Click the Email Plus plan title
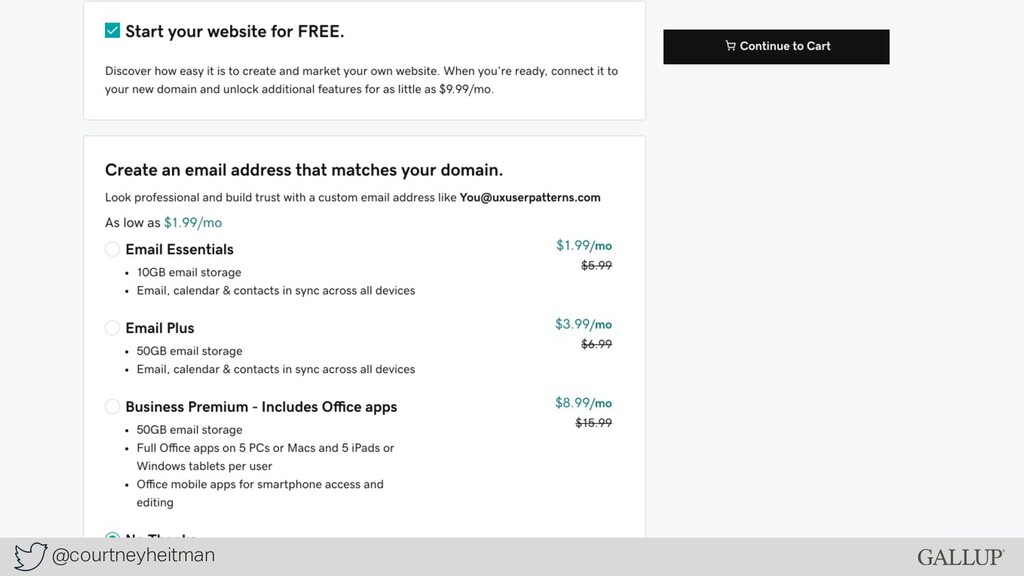The height and width of the screenshot is (576, 1024). click(160, 328)
